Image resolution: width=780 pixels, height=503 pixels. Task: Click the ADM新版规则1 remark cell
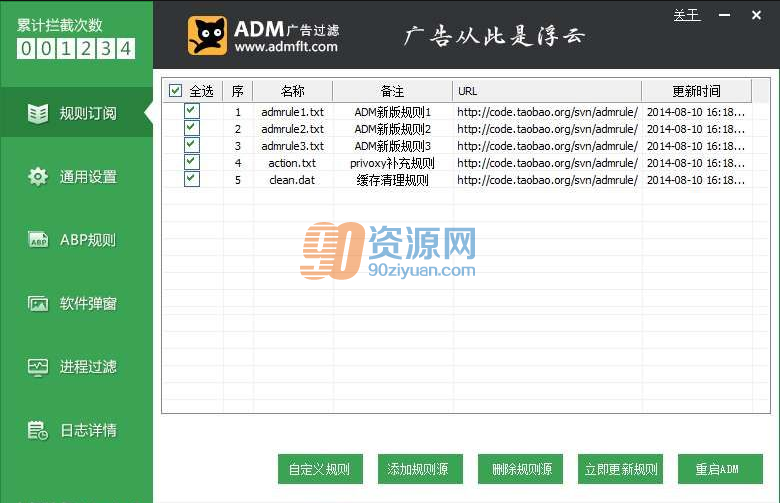(392, 112)
